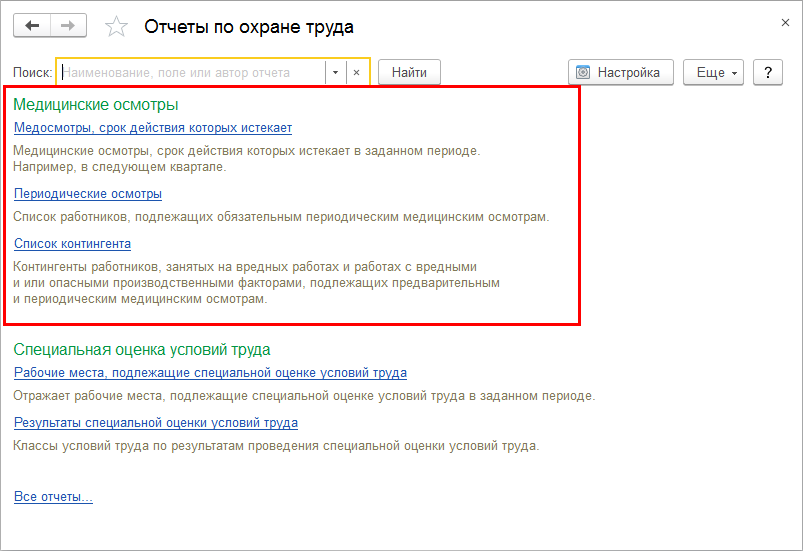Expand the search history dropdown arrow

pyautogui.click(x=335, y=73)
